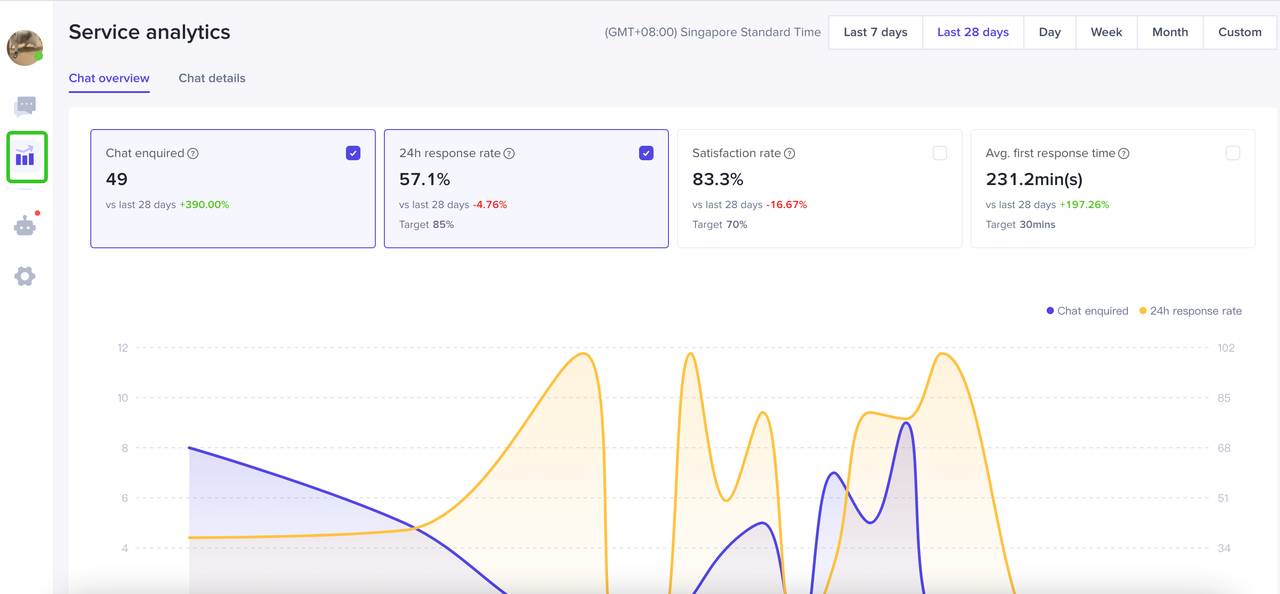Select the Last 28 days range
1280x594 pixels.
tap(972, 32)
